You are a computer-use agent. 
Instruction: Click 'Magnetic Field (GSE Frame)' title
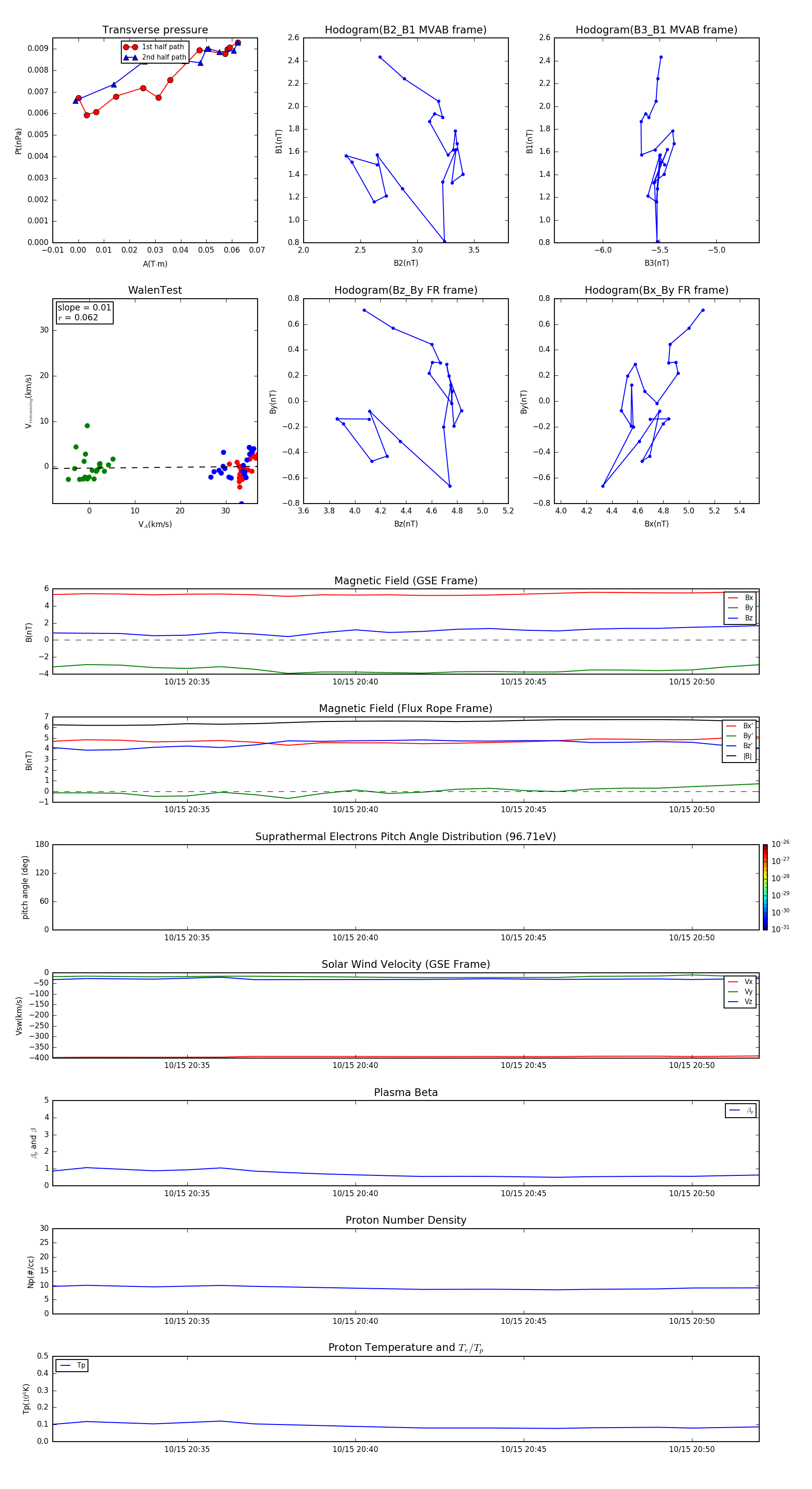pyautogui.click(x=406, y=581)
